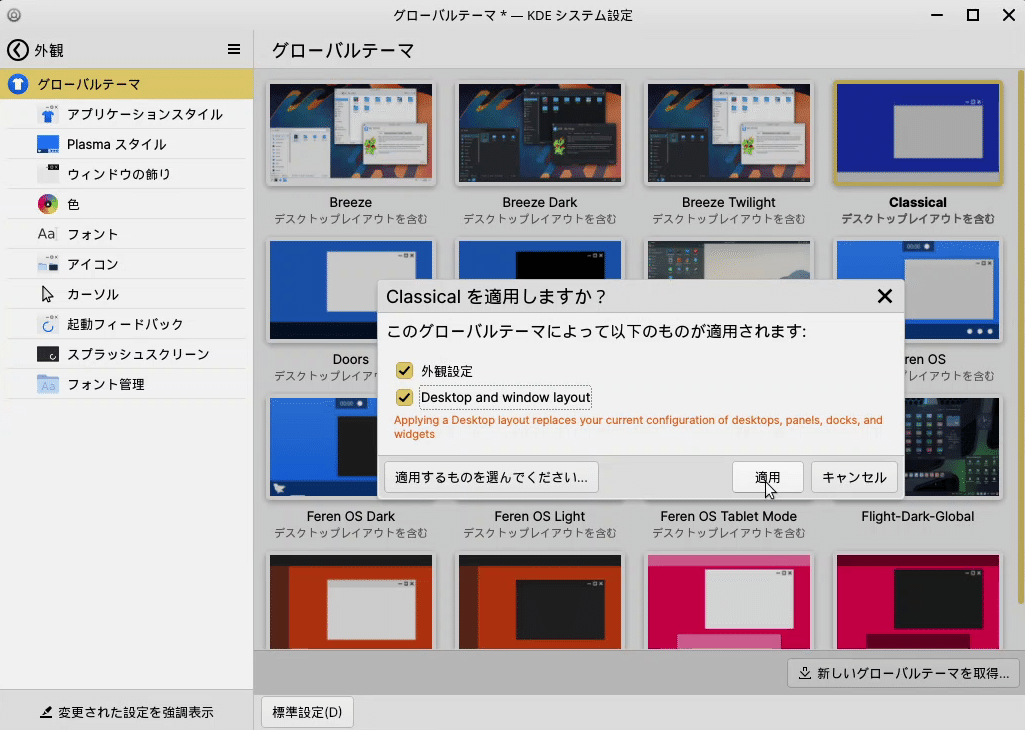Select the dark crimson theme thumbnail
The image size is (1025, 730).
click(918, 602)
